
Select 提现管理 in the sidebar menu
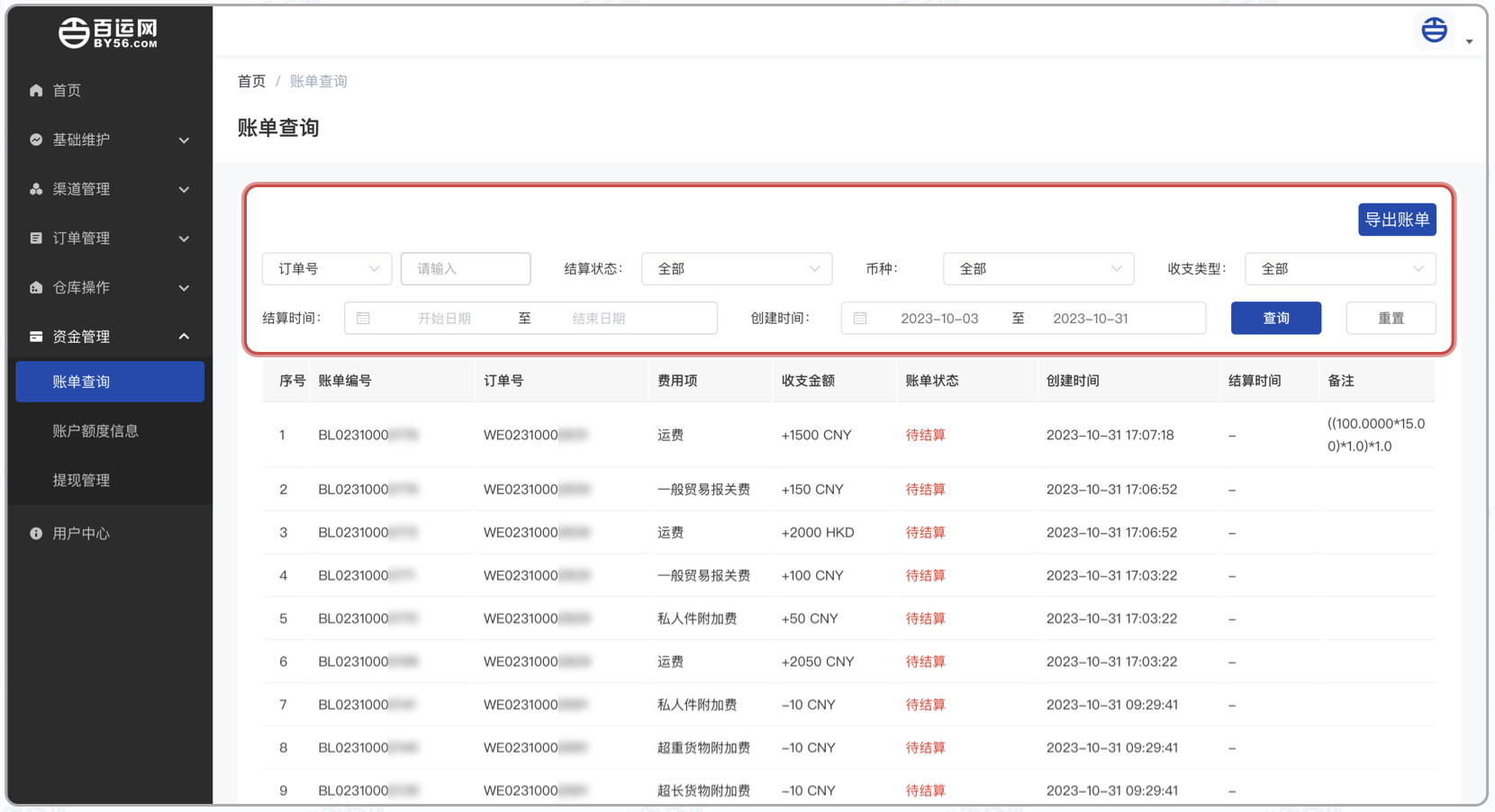click(82, 480)
